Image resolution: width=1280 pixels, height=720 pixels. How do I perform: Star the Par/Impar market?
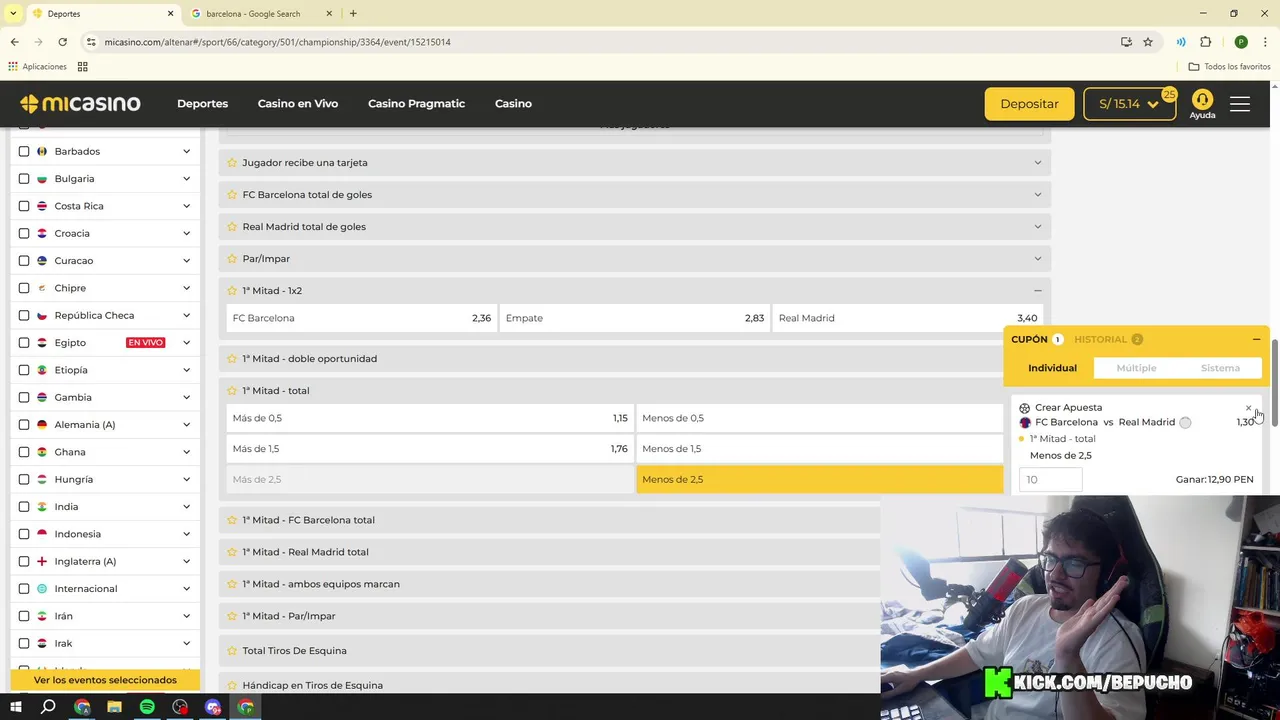(x=232, y=258)
